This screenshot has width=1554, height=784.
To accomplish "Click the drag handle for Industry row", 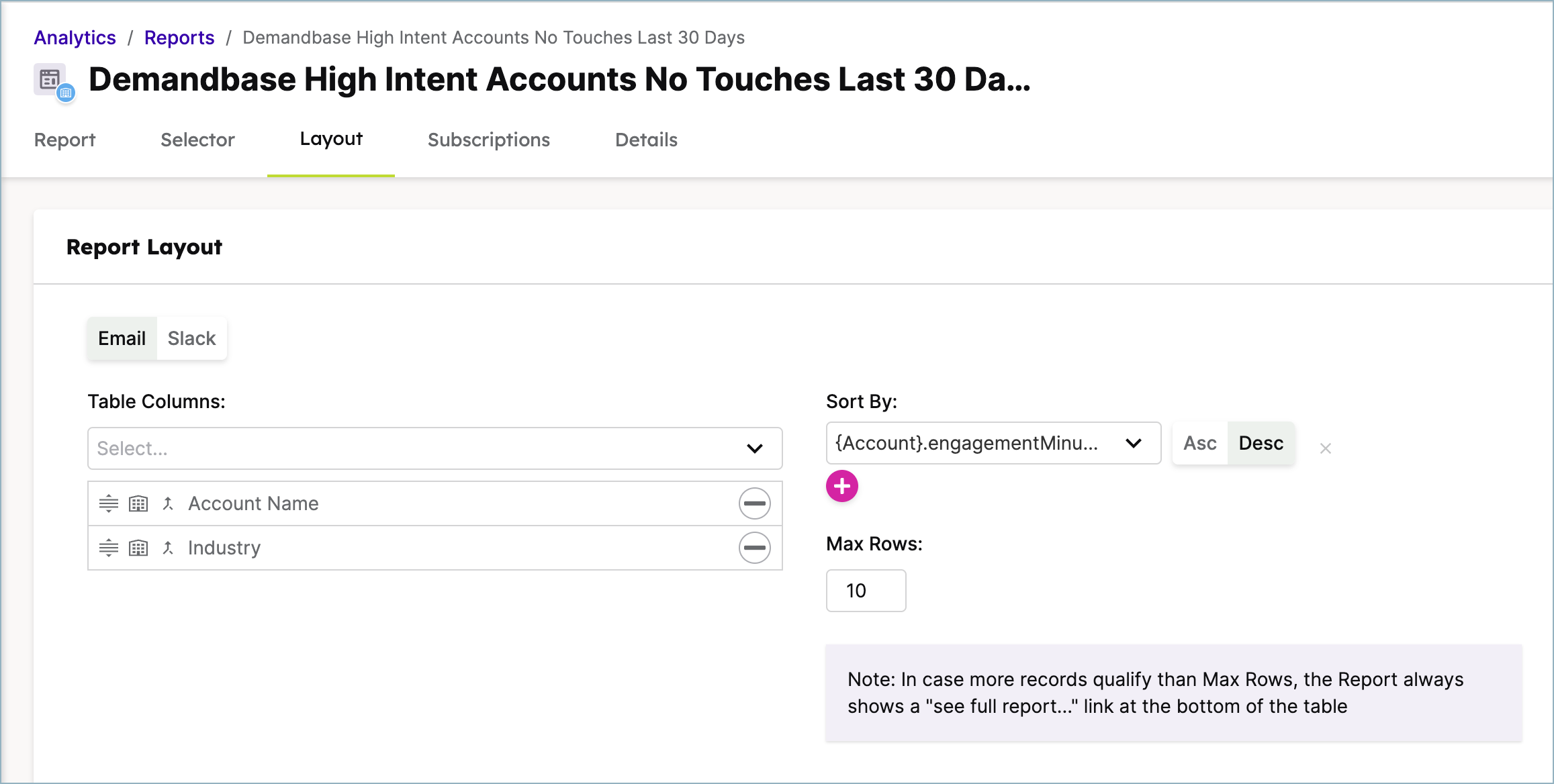I will point(109,548).
